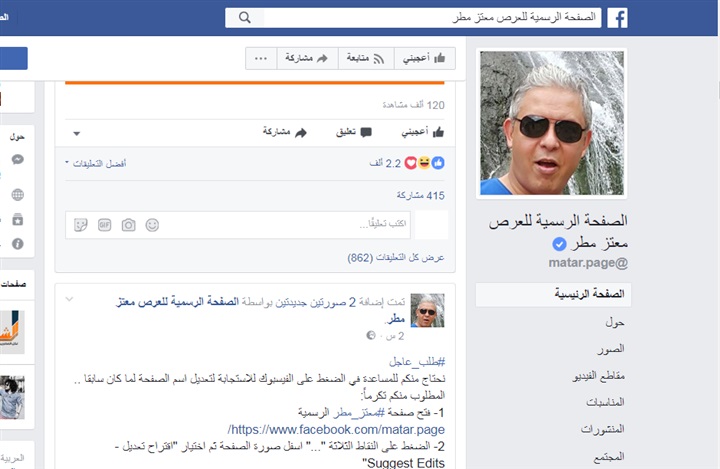Expand options chevron on photos post
This screenshot has height=469, width=720.
[x=69, y=299]
